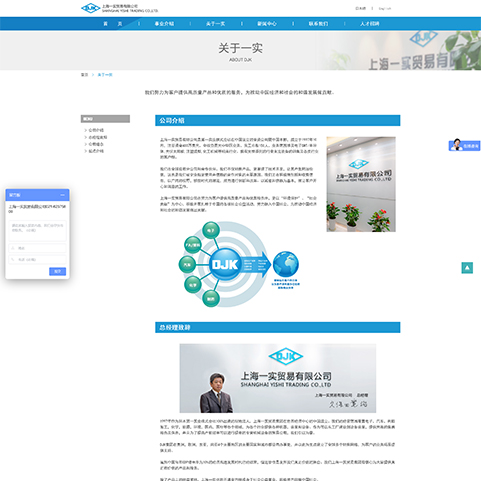Click the back-to-top arrow button
481x481 pixels.
click(x=467, y=268)
